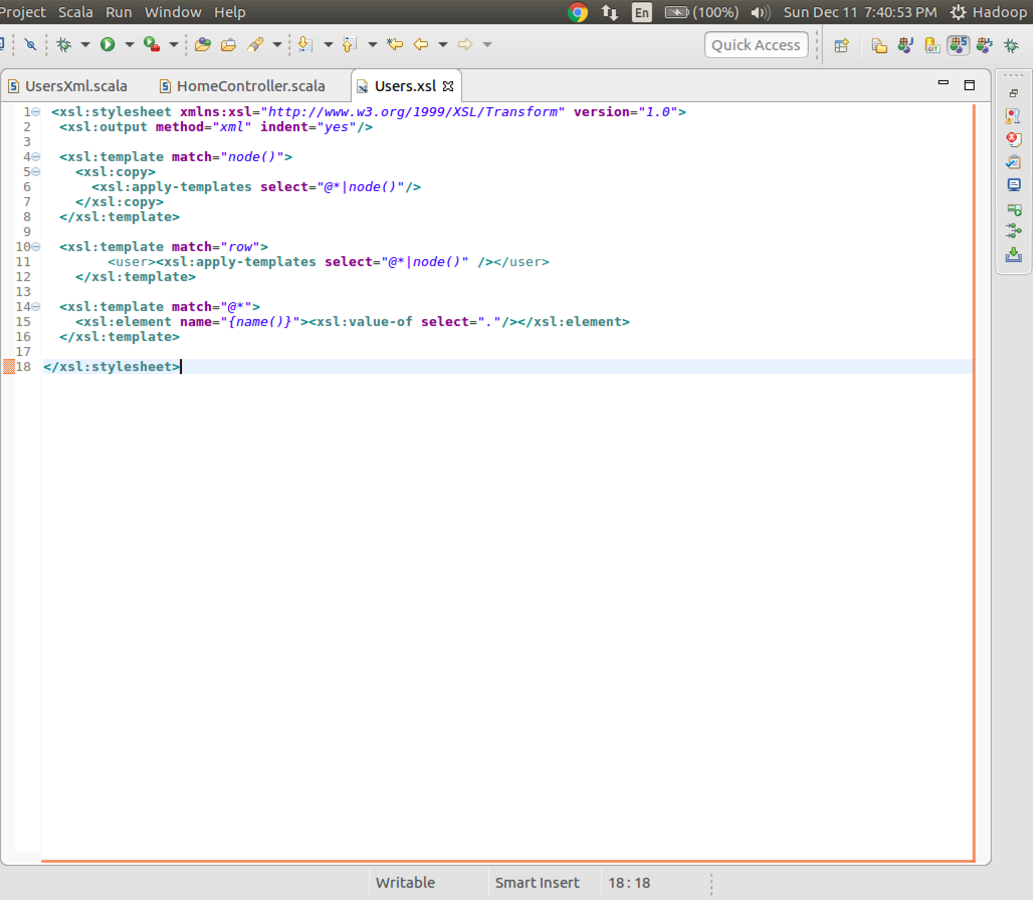Image resolution: width=1033 pixels, height=900 pixels.
Task: Click the Run External Tools icon
Action: point(152,44)
